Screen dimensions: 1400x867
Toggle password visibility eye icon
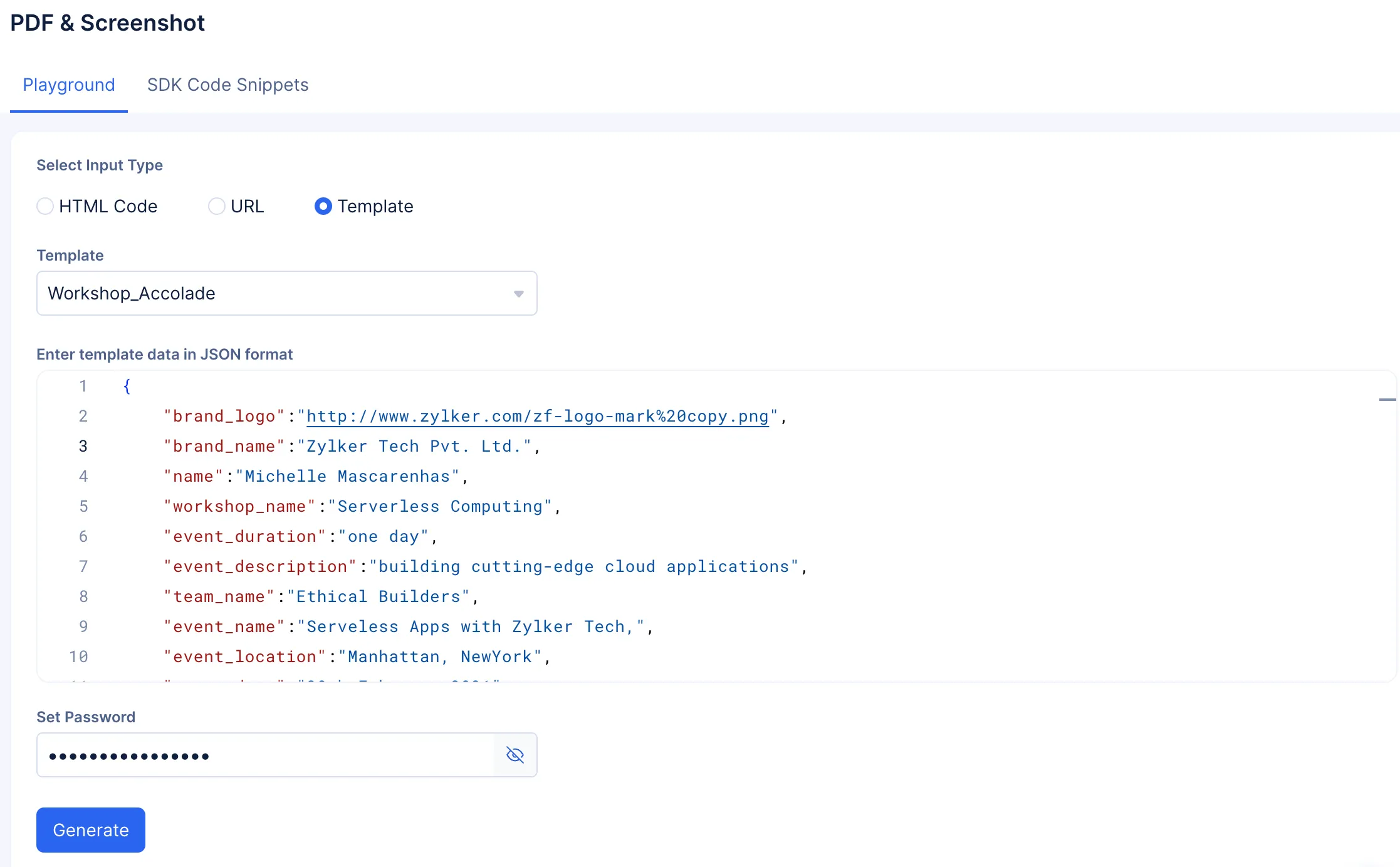click(515, 755)
